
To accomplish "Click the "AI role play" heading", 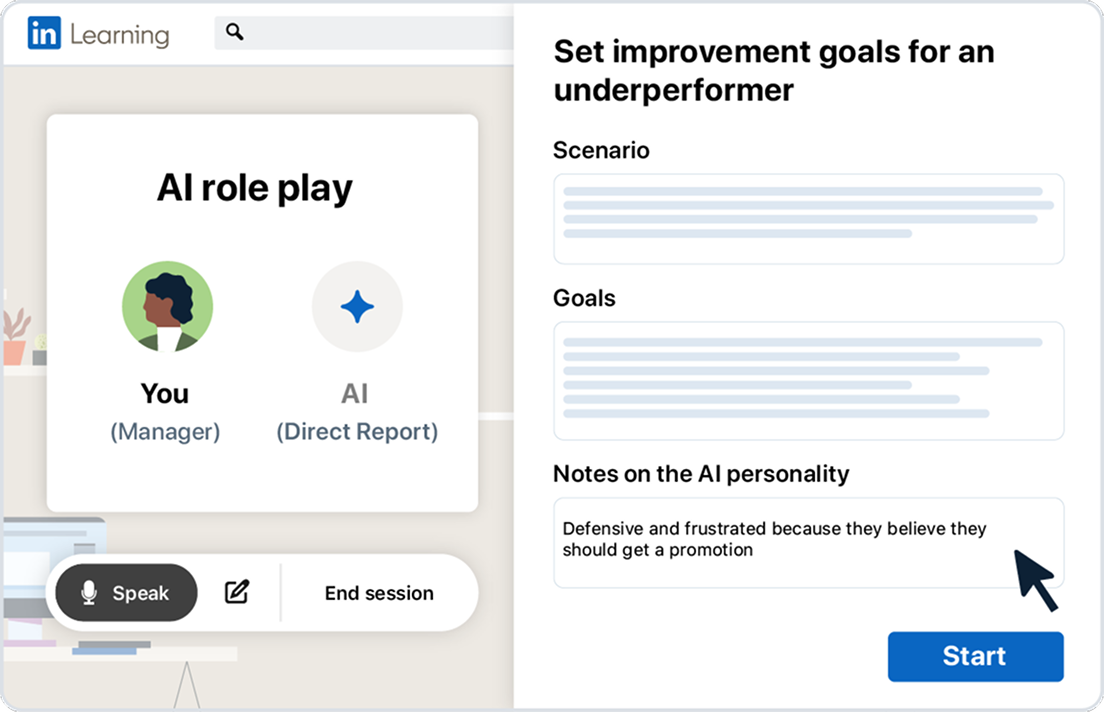I will tap(255, 188).
